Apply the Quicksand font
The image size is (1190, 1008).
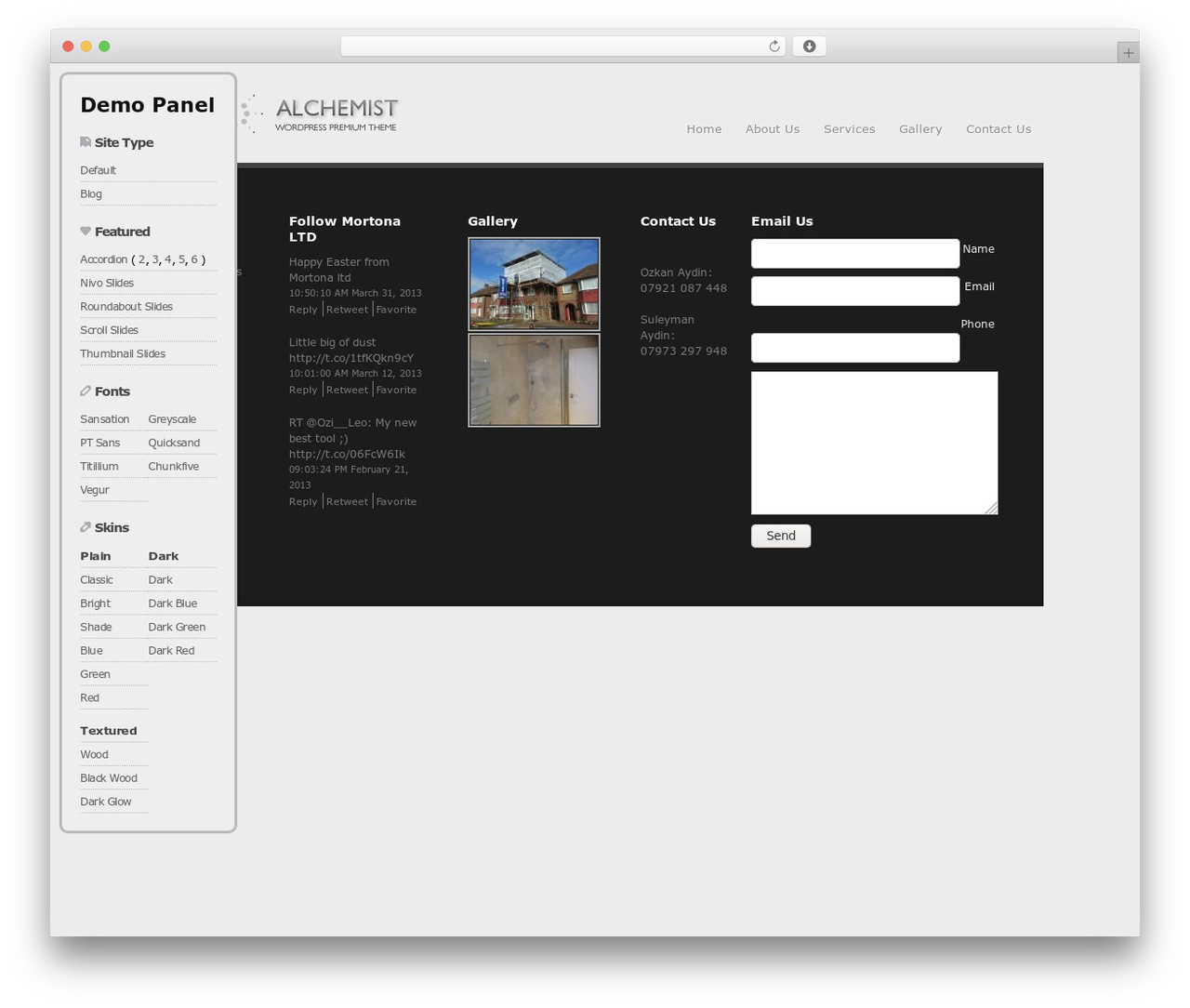pyautogui.click(x=174, y=443)
